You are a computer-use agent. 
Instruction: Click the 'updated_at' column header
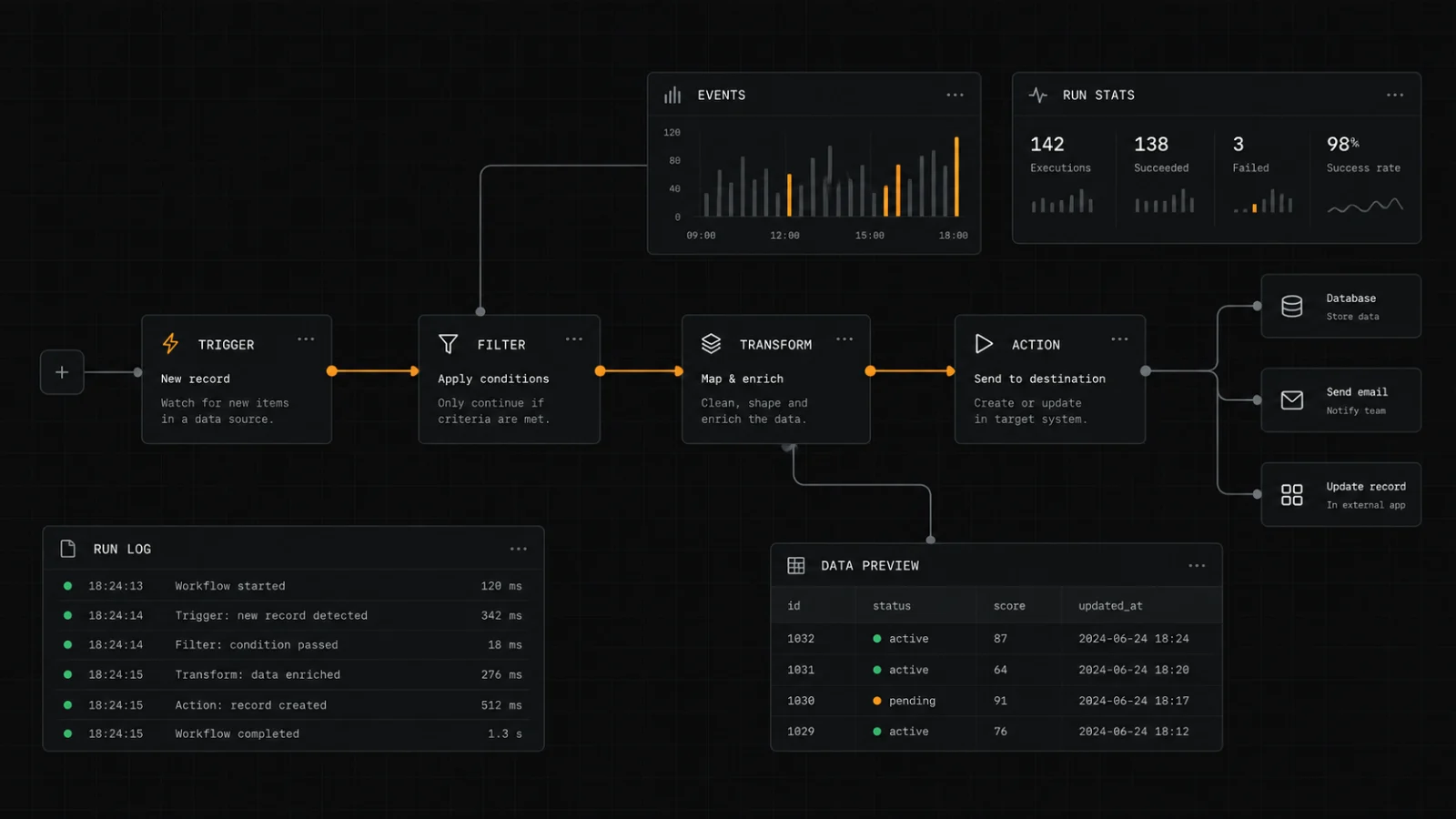point(1110,606)
